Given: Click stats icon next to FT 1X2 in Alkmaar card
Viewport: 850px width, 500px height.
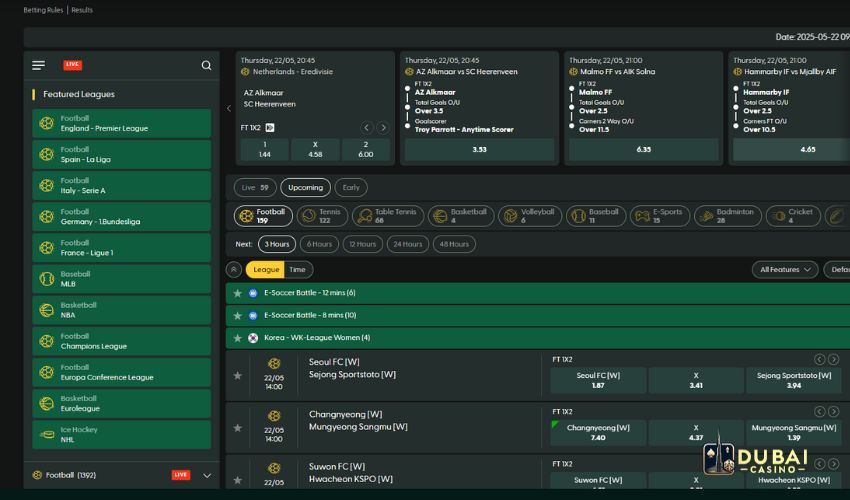Looking at the screenshot, I should pyautogui.click(x=270, y=128).
